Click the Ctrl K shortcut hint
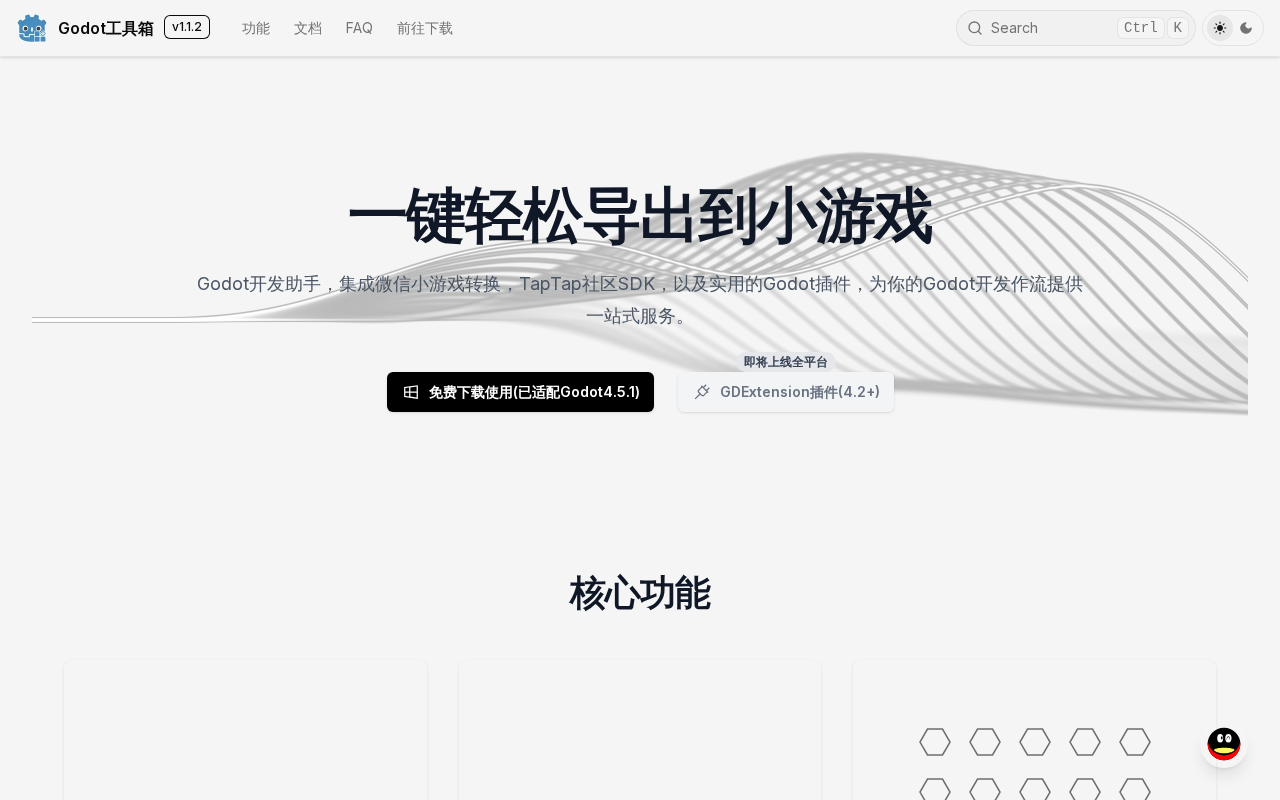1280x800 pixels. click(x=1153, y=28)
